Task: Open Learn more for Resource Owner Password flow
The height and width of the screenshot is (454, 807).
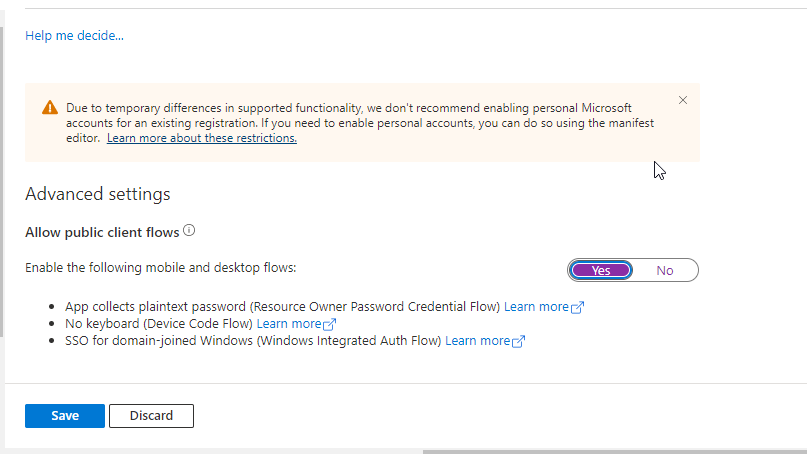Action: 536,307
